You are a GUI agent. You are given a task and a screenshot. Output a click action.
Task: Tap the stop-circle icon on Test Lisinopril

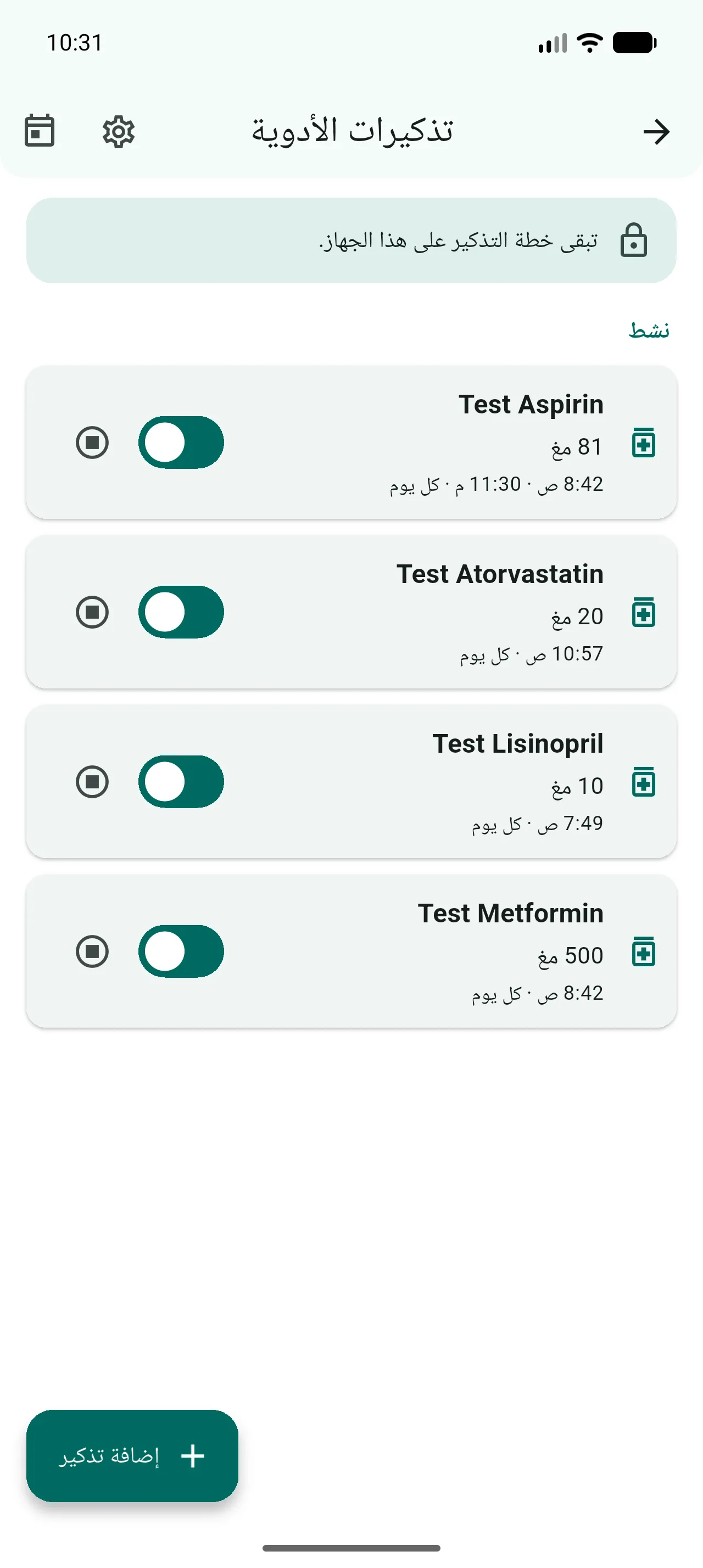[x=92, y=782]
